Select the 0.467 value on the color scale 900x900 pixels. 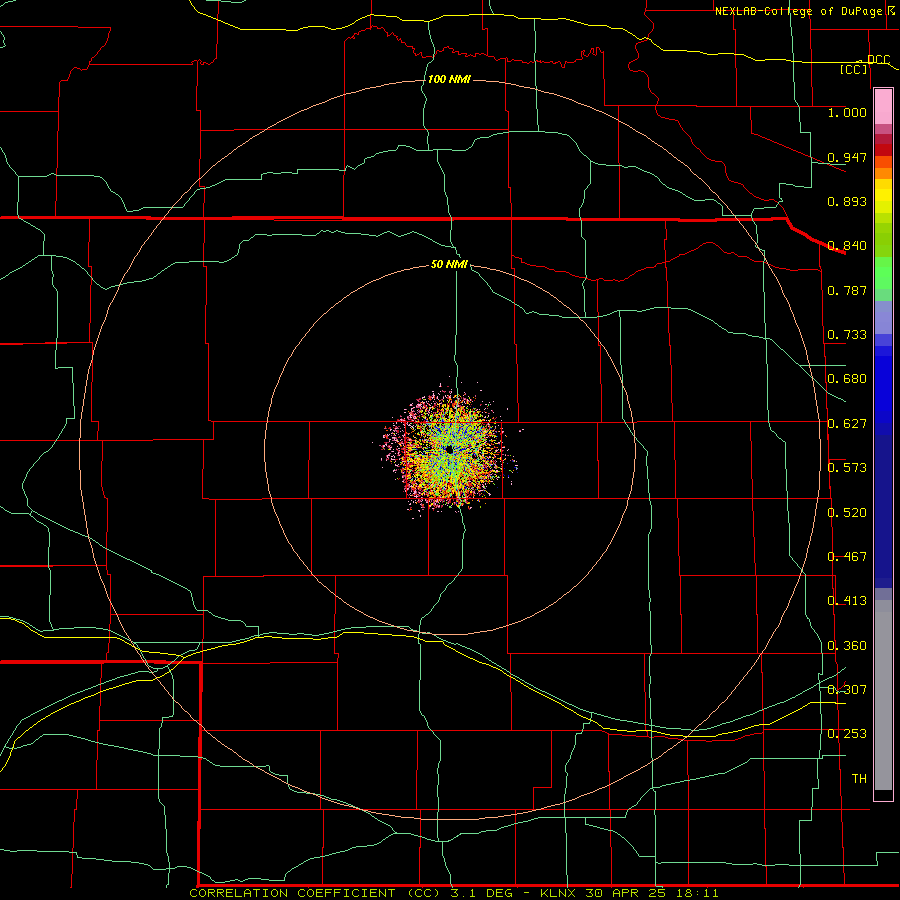pyautogui.click(x=847, y=557)
